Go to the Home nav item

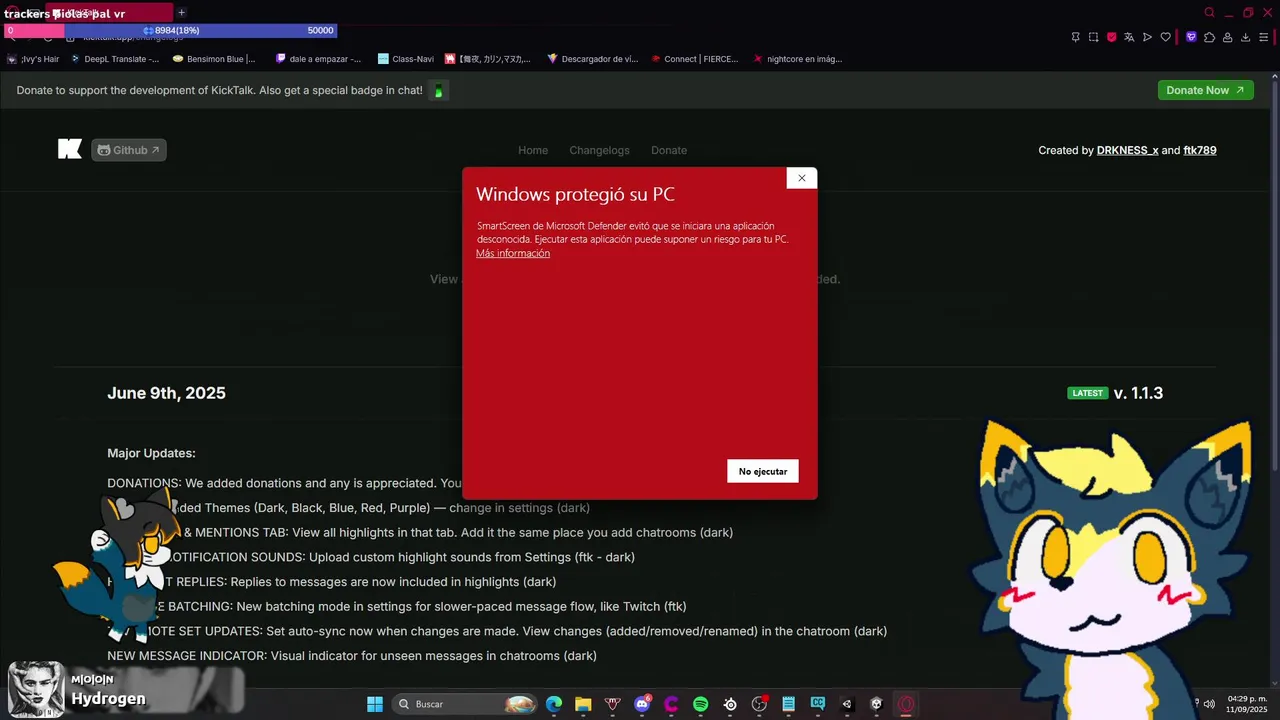[533, 150]
